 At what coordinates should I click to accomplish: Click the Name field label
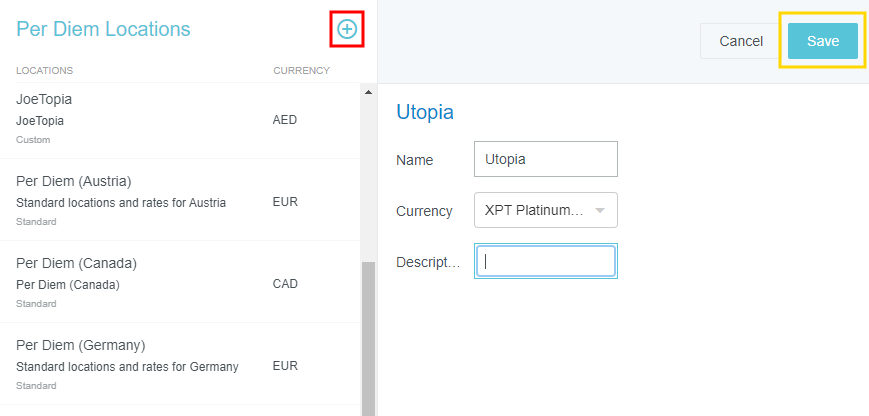click(414, 160)
